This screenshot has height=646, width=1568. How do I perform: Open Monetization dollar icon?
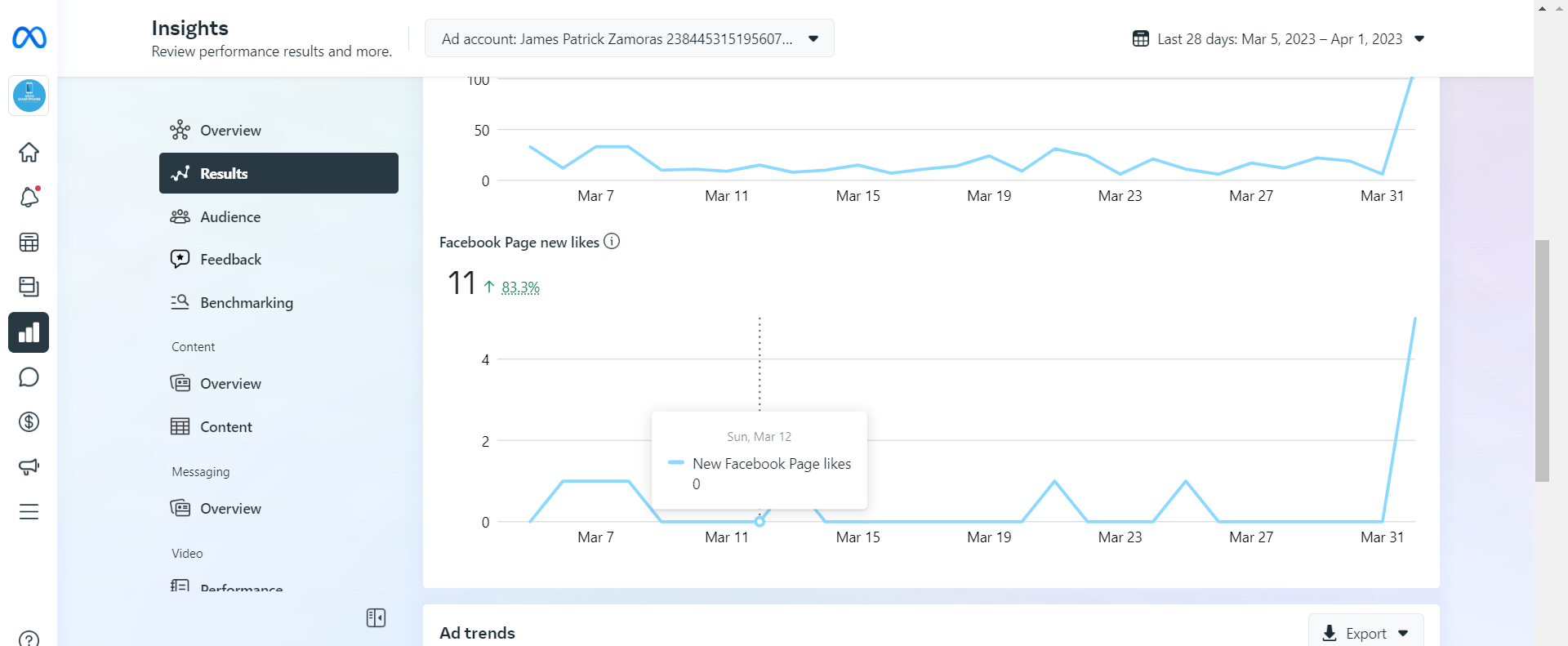click(29, 422)
